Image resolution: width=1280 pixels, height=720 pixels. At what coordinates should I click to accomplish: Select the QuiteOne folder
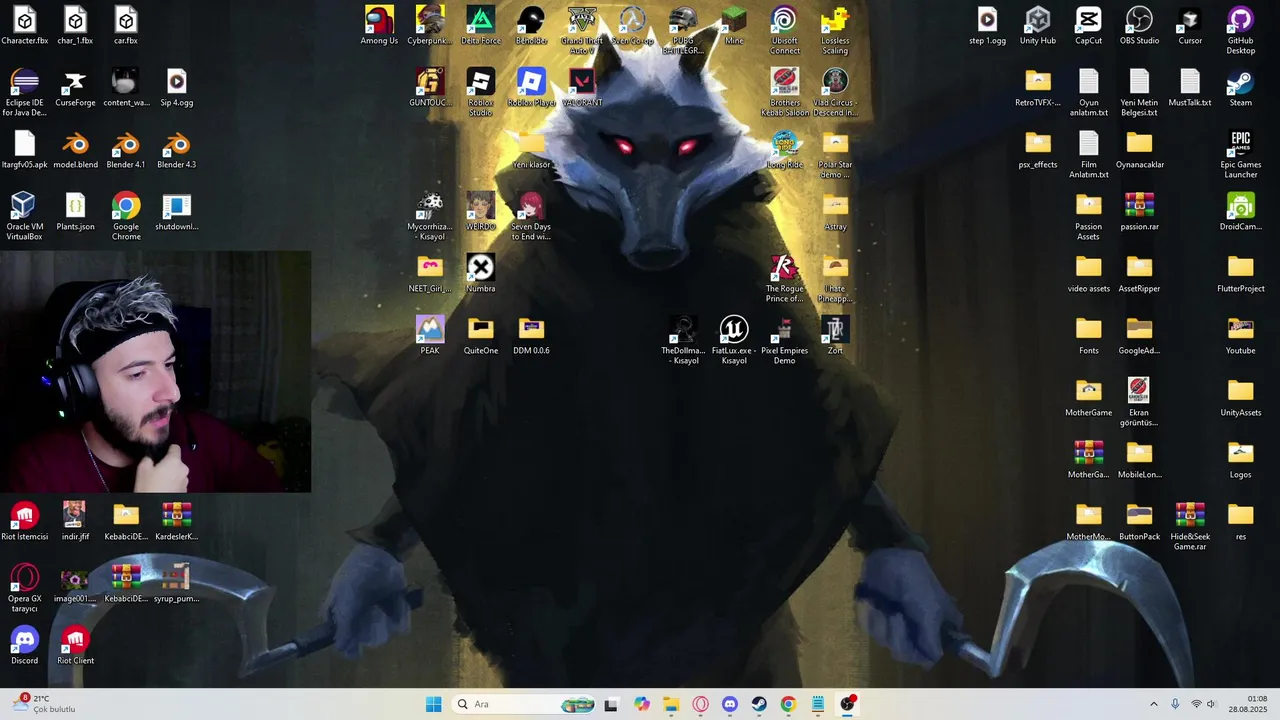click(x=481, y=336)
